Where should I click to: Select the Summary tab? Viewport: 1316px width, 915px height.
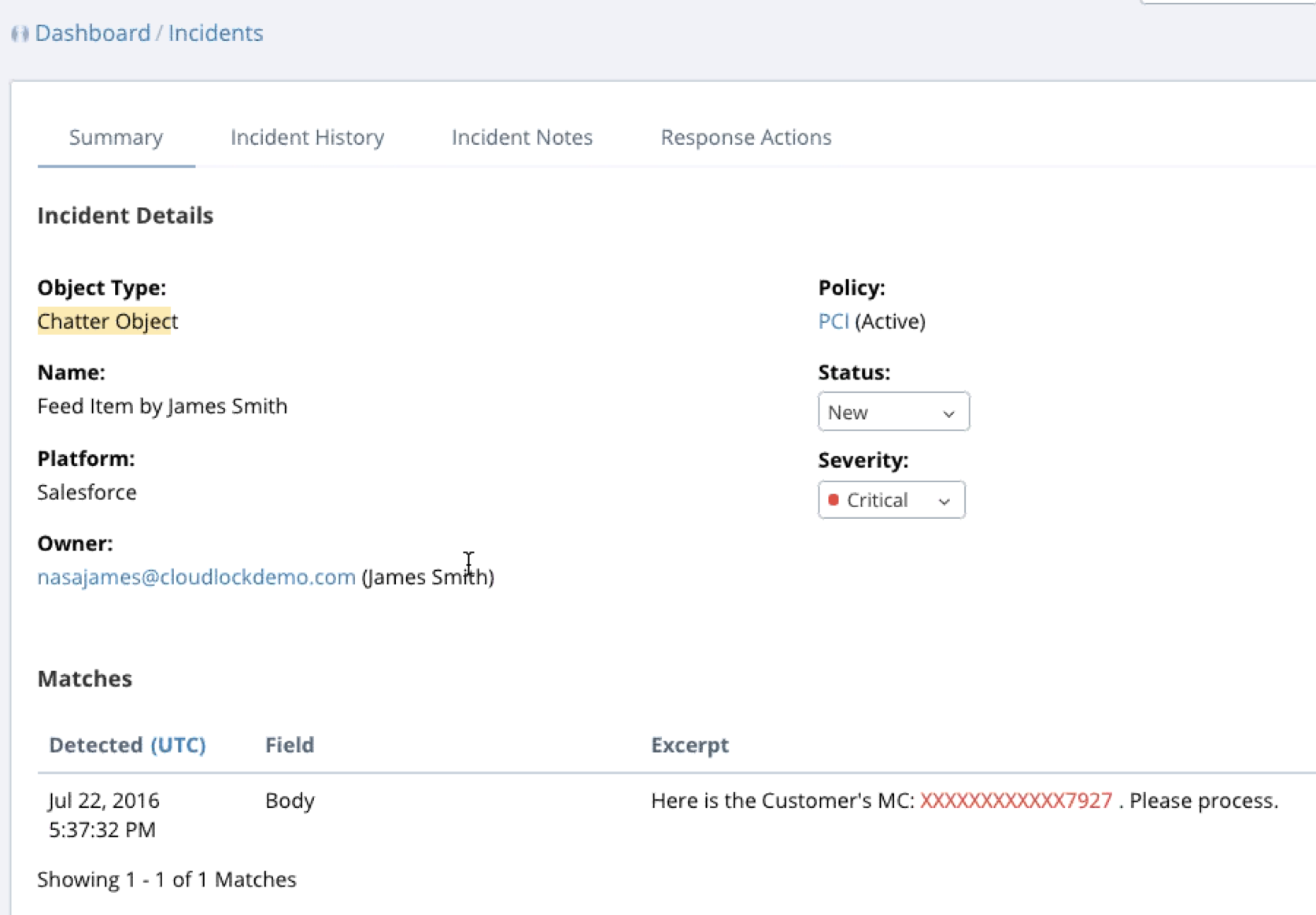(x=116, y=137)
